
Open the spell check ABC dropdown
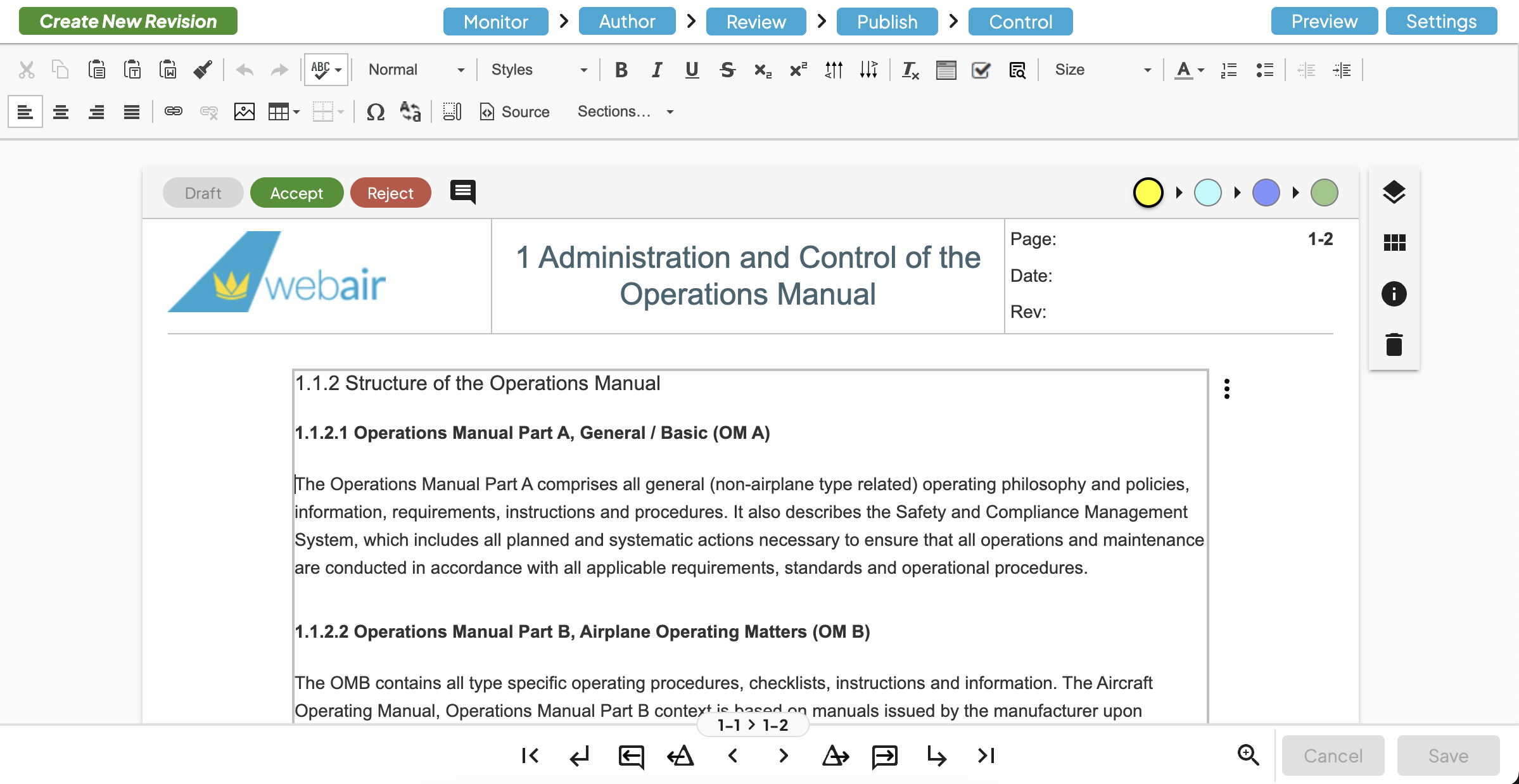pos(326,70)
